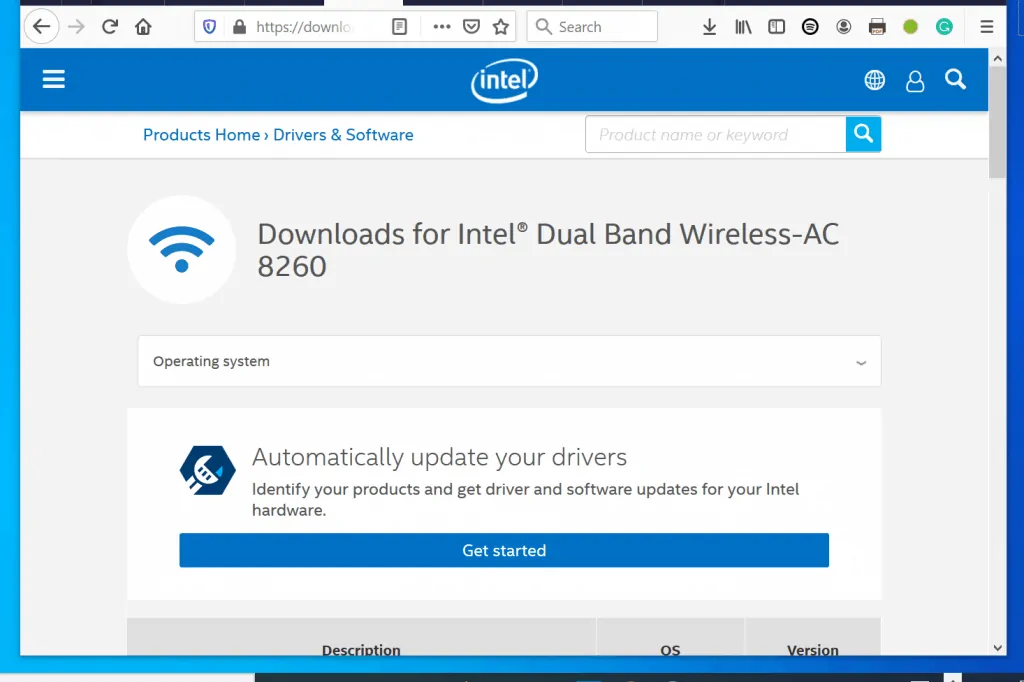Bookmark this page with the star

click(501, 27)
